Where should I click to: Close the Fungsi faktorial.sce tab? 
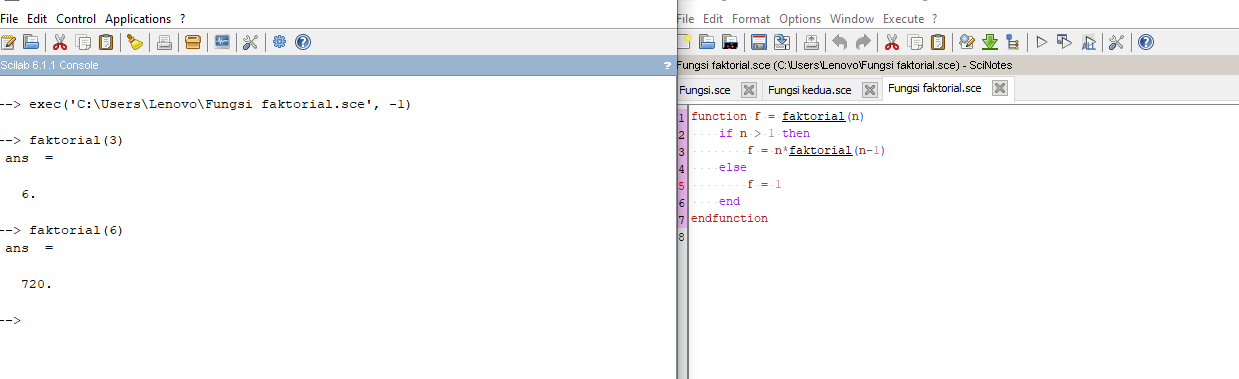click(999, 88)
